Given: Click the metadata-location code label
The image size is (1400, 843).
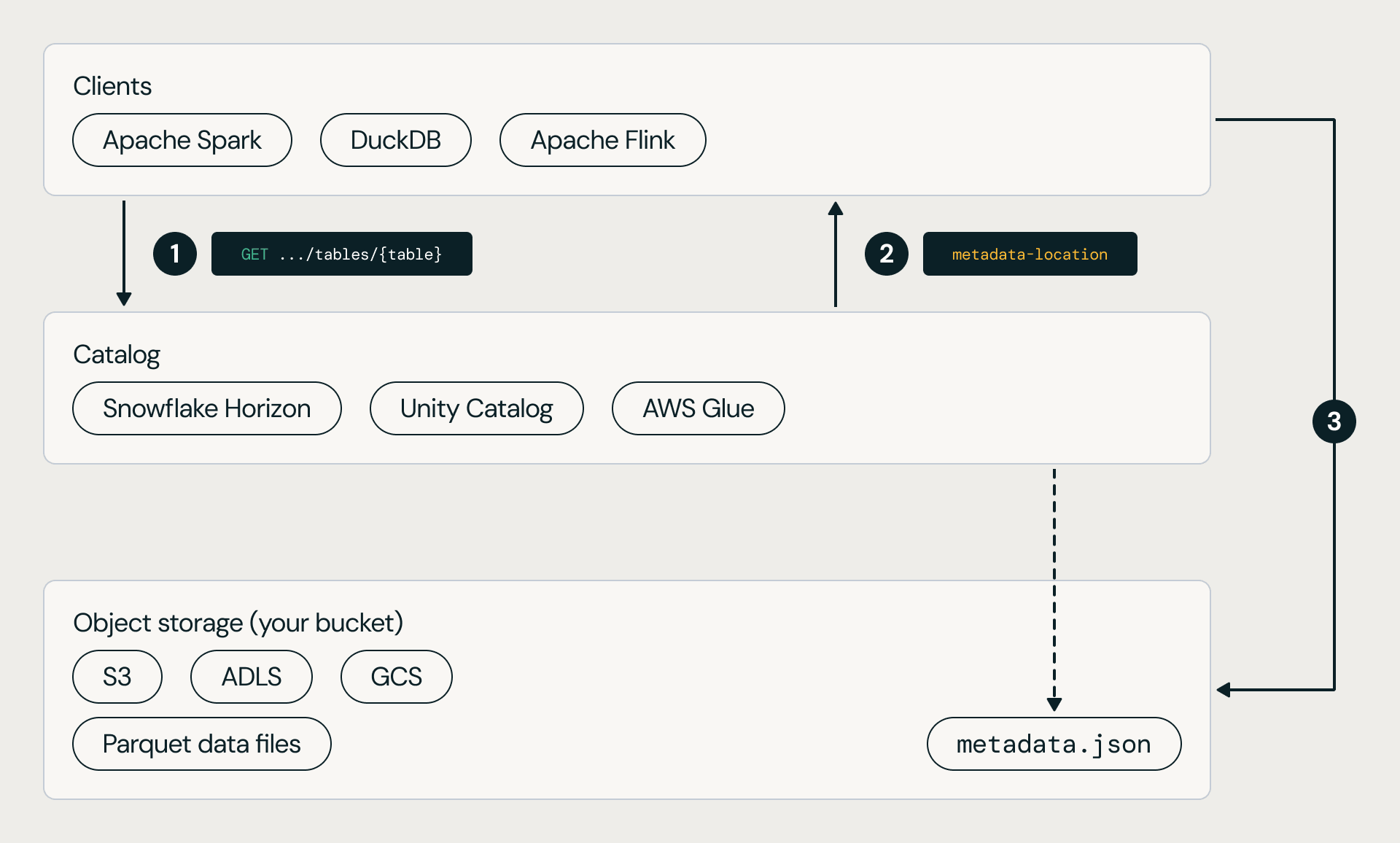Looking at the screenshot, I should pyautogui.click(x=1030, y=254).
